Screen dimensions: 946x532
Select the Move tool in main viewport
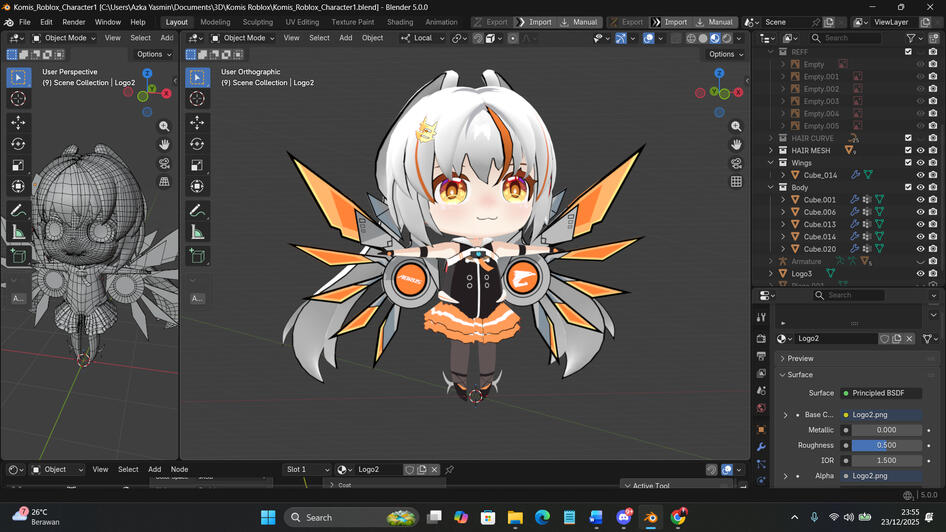click(197, 122)
